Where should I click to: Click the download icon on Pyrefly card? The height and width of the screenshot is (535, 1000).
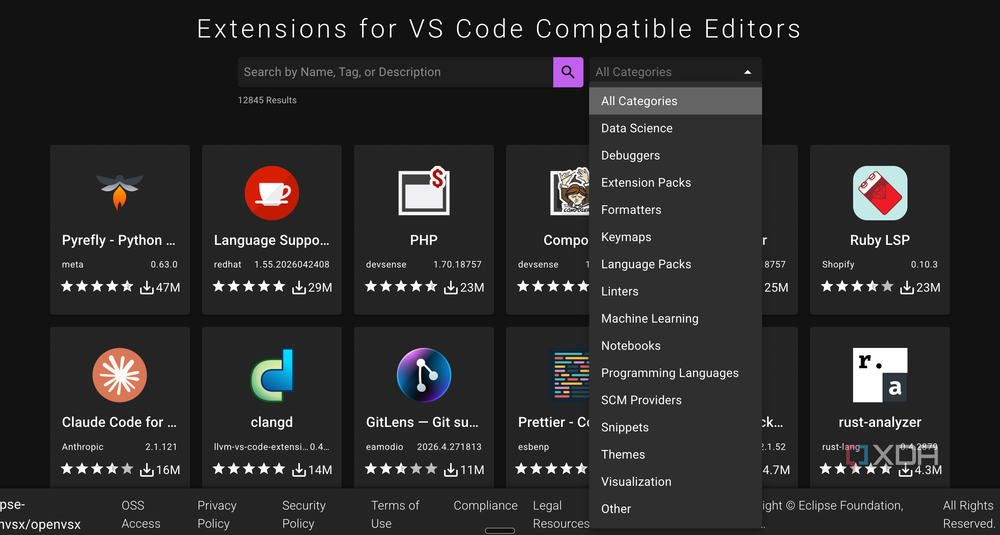147,288
